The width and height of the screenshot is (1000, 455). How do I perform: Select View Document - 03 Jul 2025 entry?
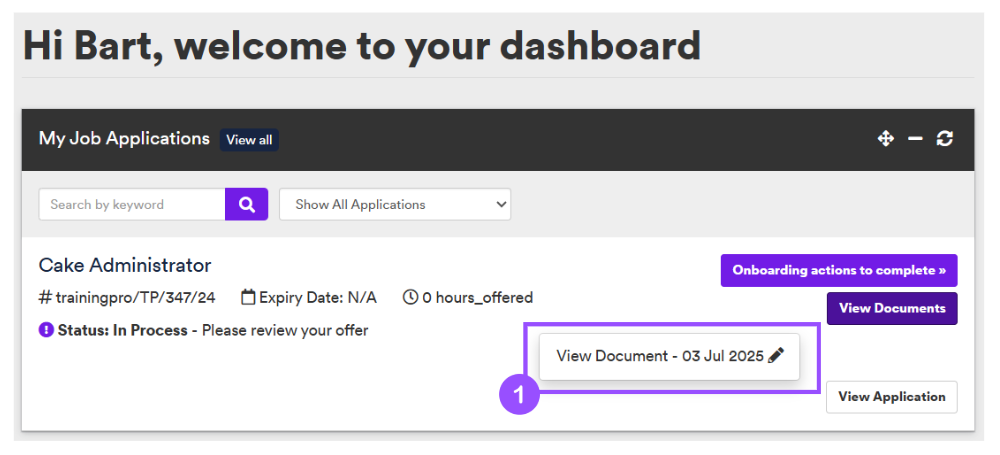click(x=669, y=357)
